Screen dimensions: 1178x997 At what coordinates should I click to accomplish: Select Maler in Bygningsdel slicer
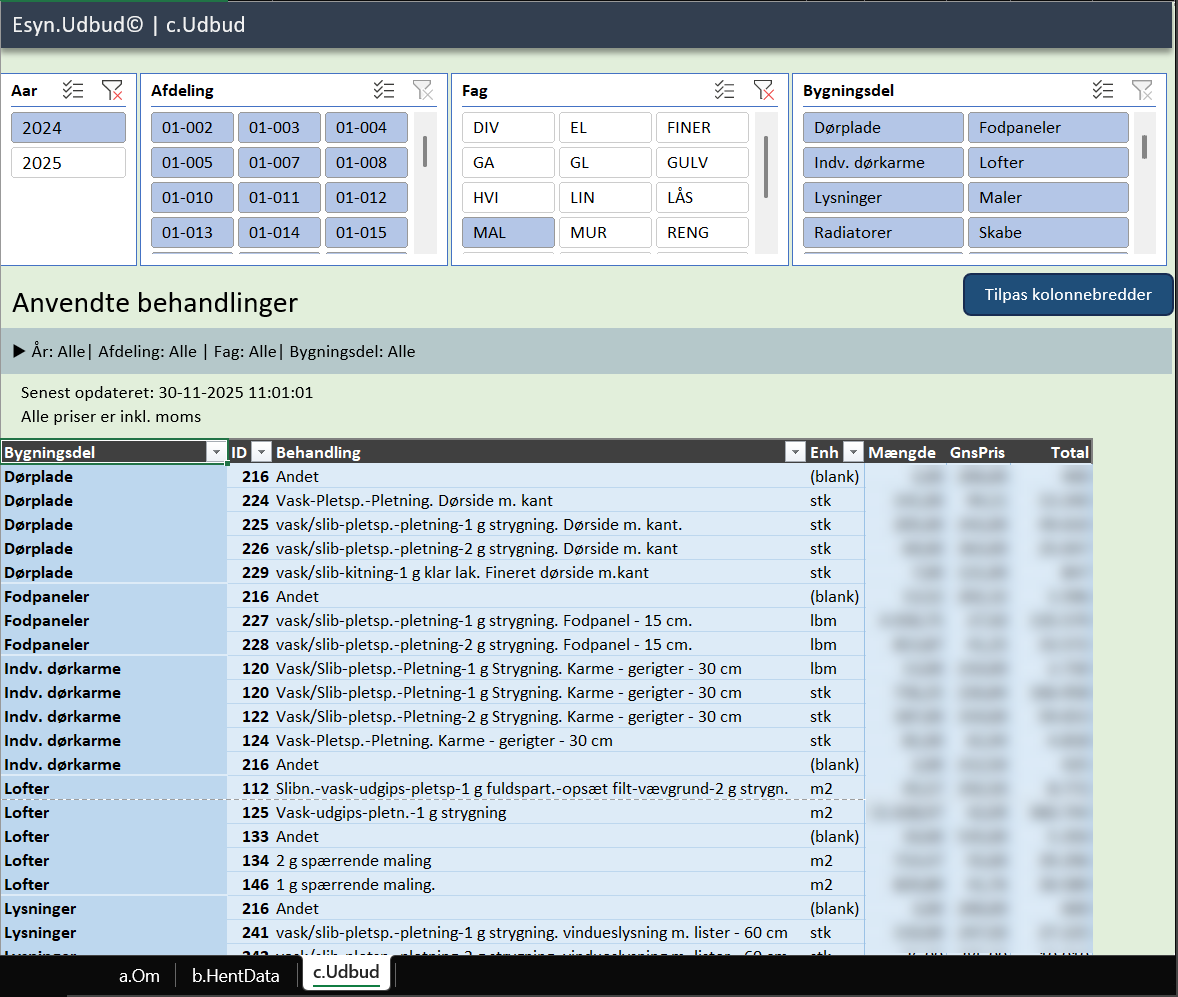point(1048,198)
